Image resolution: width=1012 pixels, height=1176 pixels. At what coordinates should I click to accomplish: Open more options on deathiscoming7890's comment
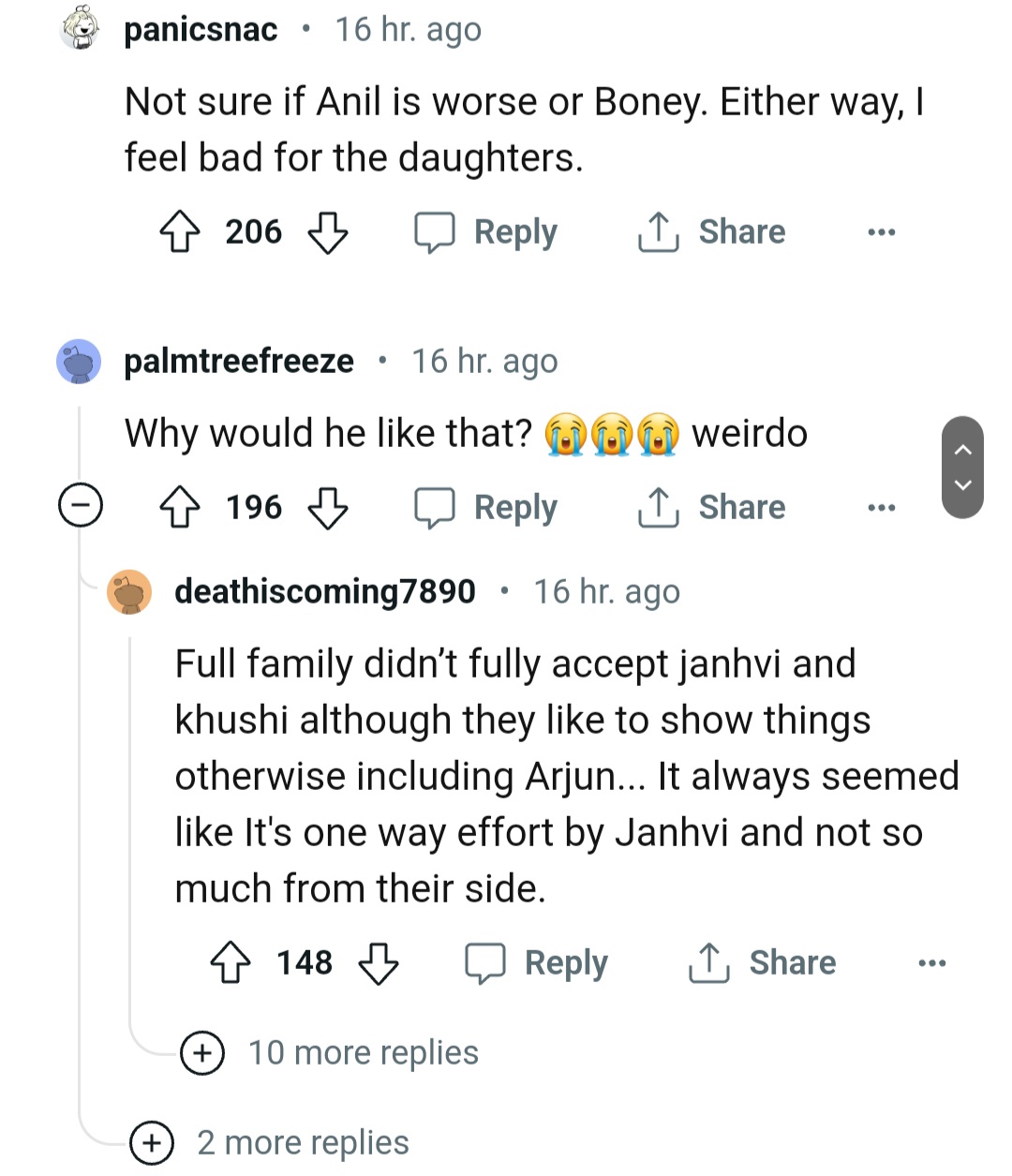pos(931,962)
